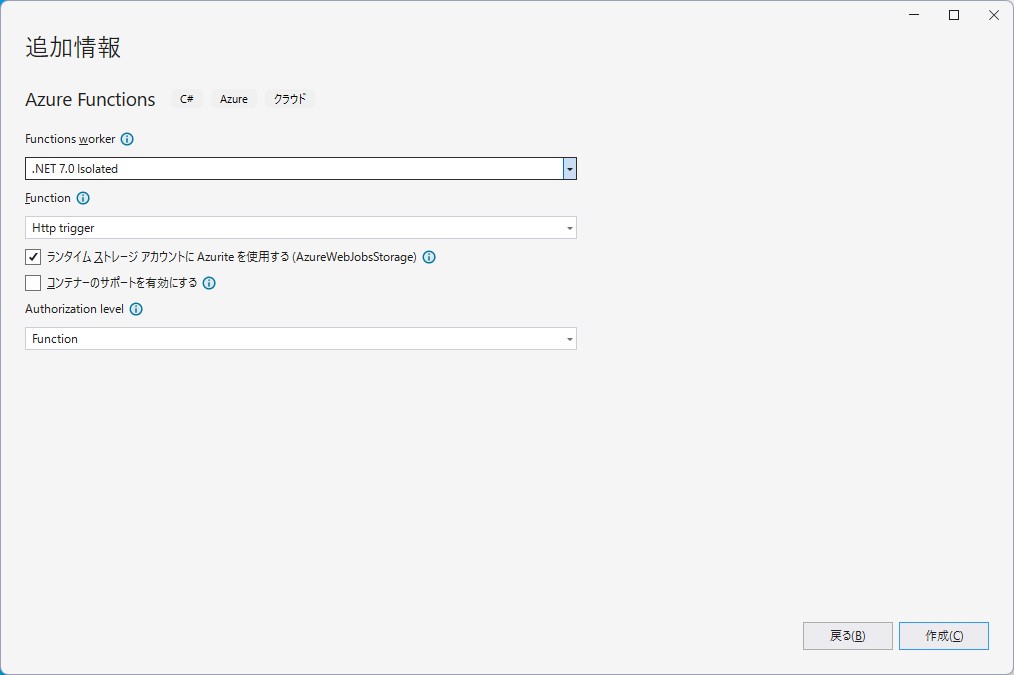Show info for Azurite storage account option

tap(429, 257)
